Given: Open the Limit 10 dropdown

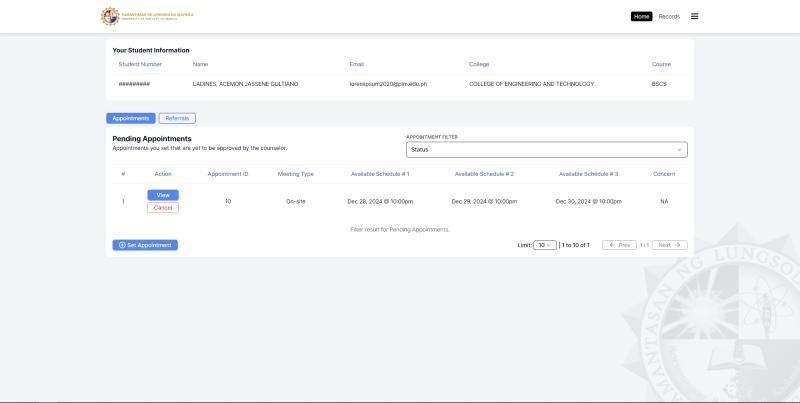Looking at the screenshot, I should (x=545, y=245).
